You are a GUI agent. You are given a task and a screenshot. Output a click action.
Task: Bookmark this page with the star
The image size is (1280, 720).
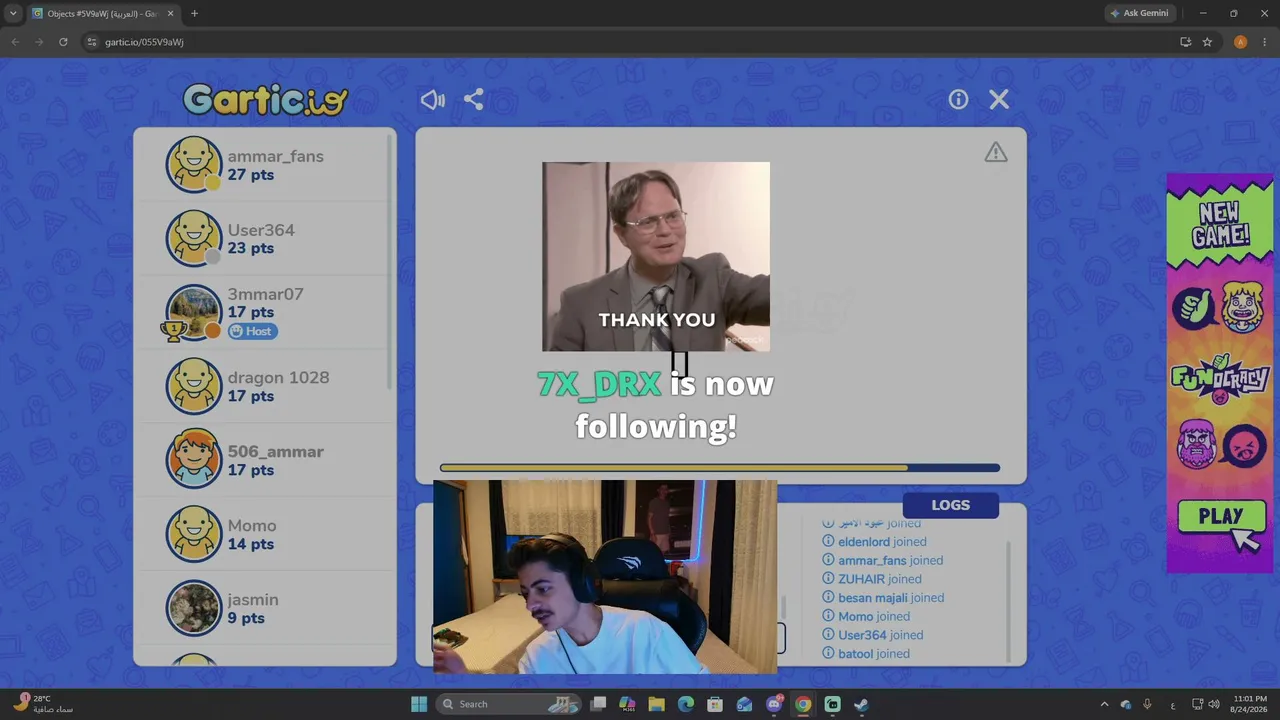[x=1207, y=42]
